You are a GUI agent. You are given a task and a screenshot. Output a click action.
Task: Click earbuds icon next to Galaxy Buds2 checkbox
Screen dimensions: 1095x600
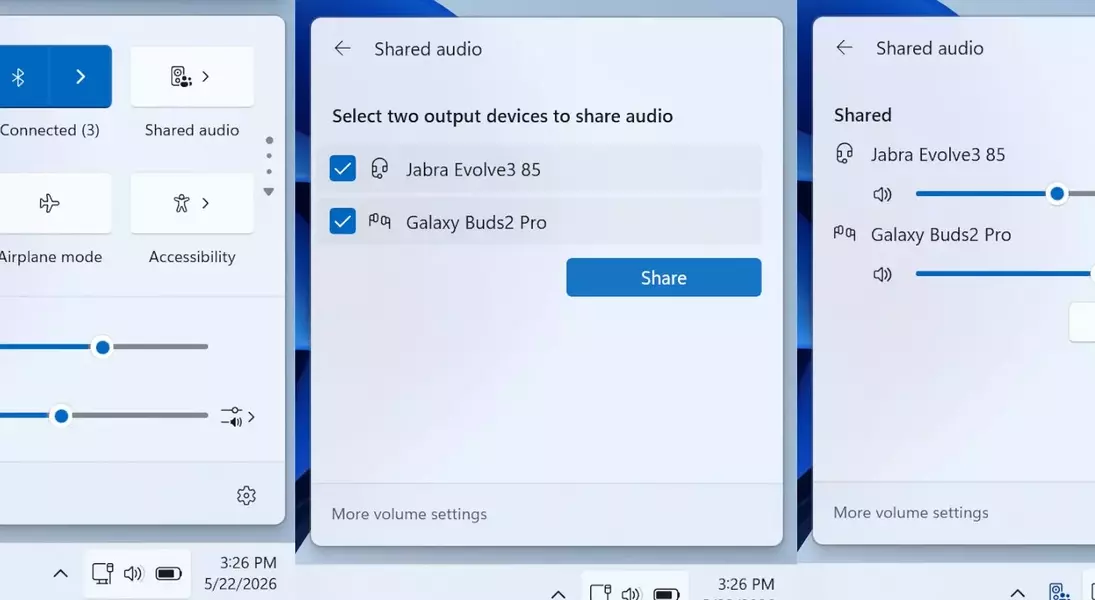379,221
